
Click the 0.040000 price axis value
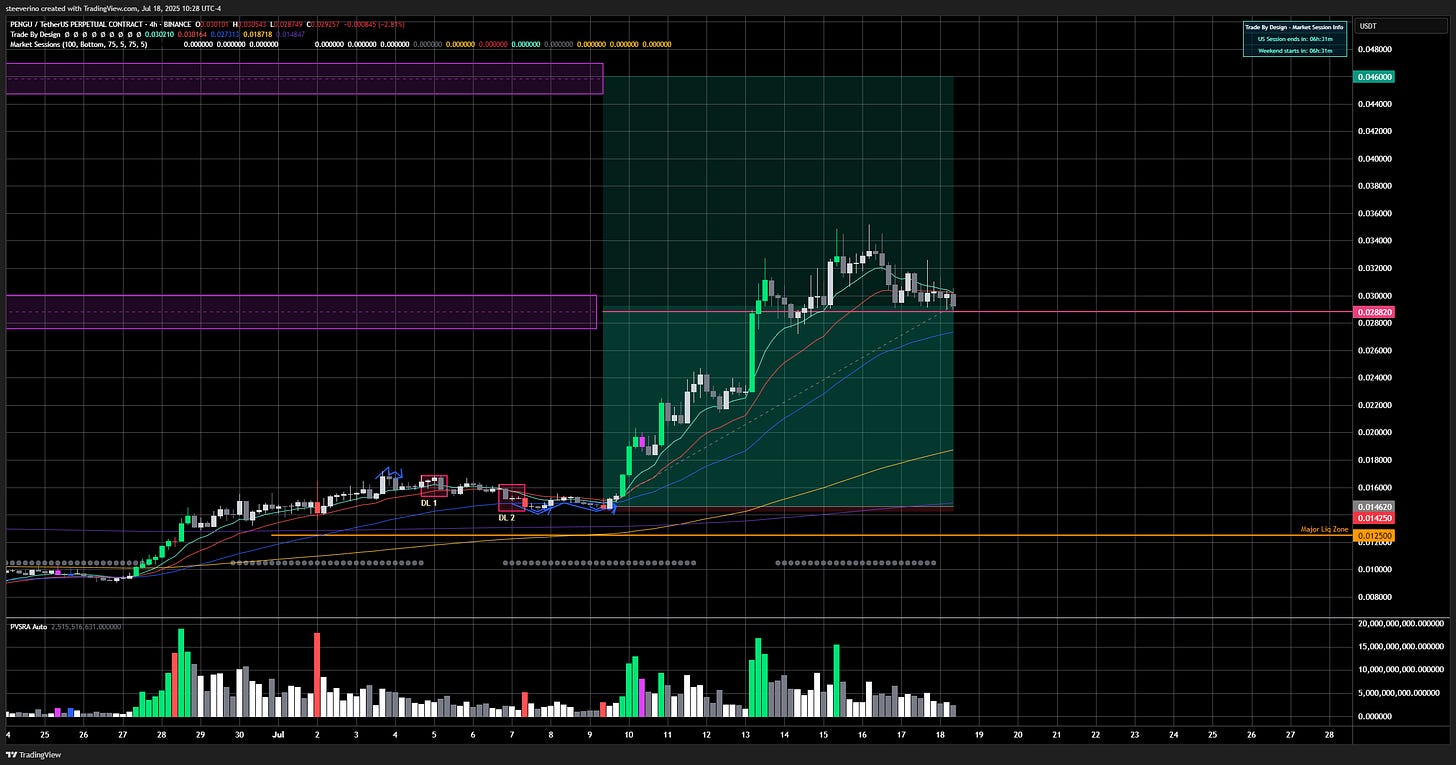pos(1375,158)
